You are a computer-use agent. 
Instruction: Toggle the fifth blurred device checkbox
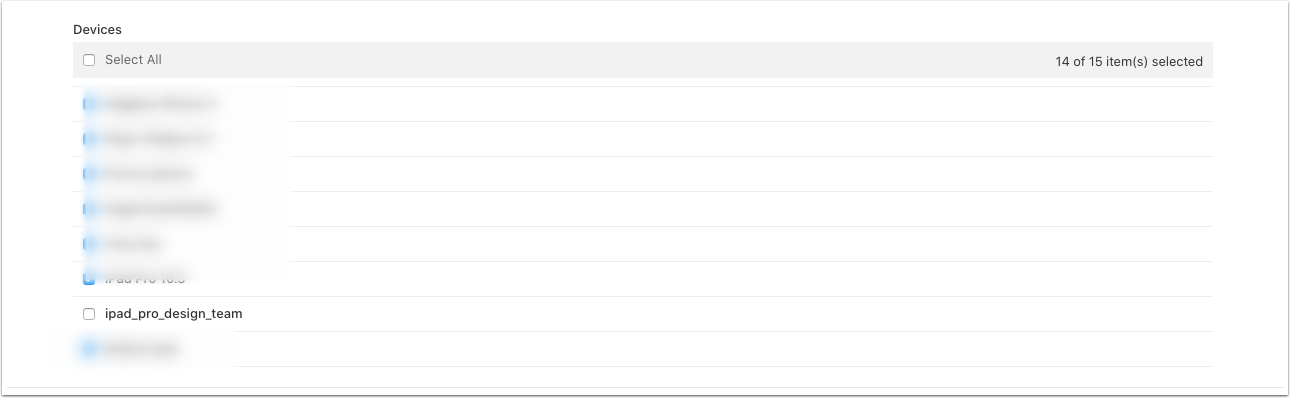point(89,244)
